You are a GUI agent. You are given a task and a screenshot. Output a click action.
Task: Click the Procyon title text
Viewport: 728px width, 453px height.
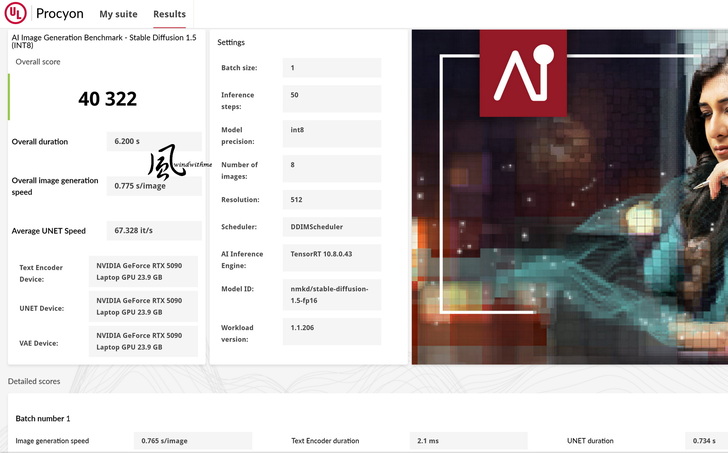[x=59, y=15]
